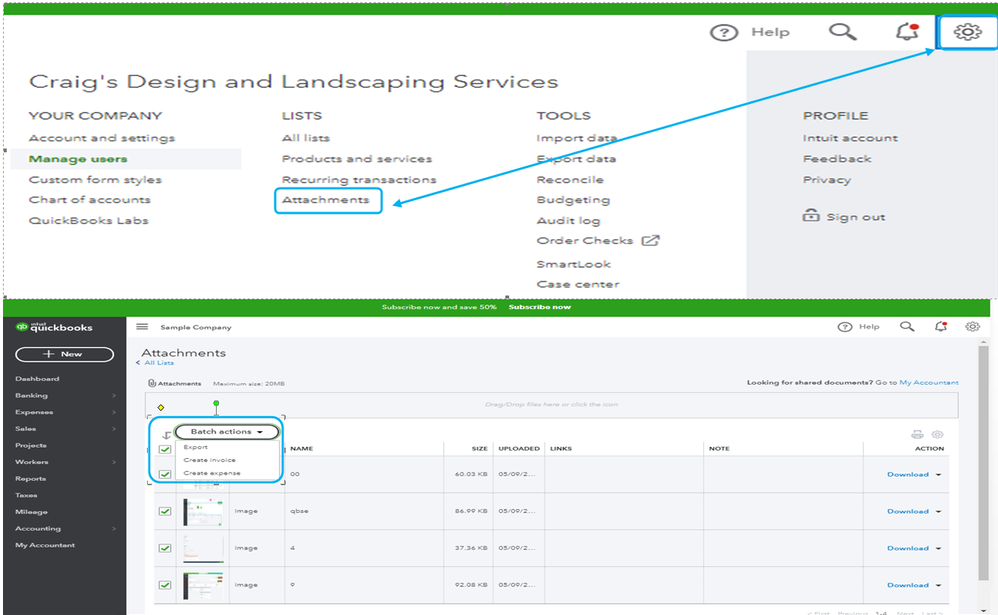Uncheck the checkbox for attachment 00
This screenshot has height=615, width=998.
[x=165, y=474]
